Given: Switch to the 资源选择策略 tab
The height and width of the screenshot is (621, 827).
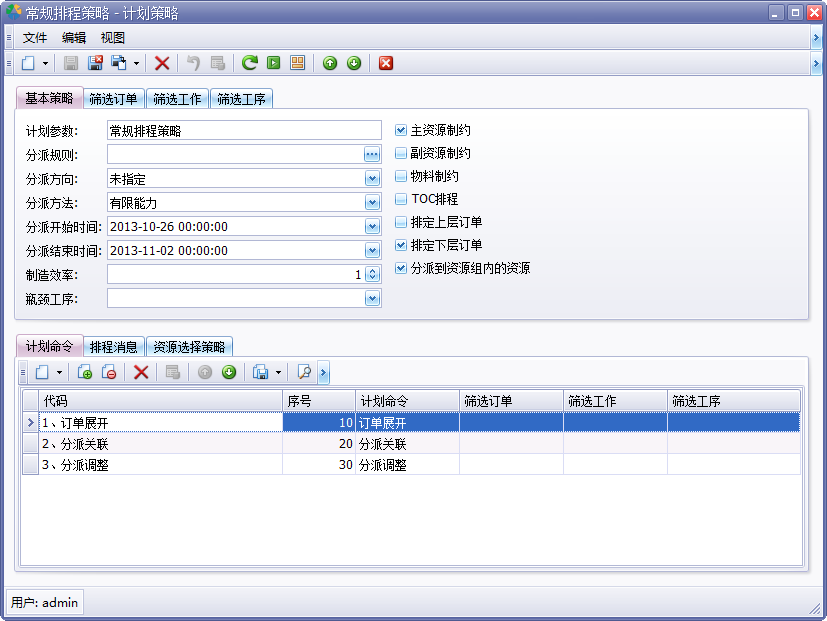Looking at the screenshot, I should [x=189, y=347].
